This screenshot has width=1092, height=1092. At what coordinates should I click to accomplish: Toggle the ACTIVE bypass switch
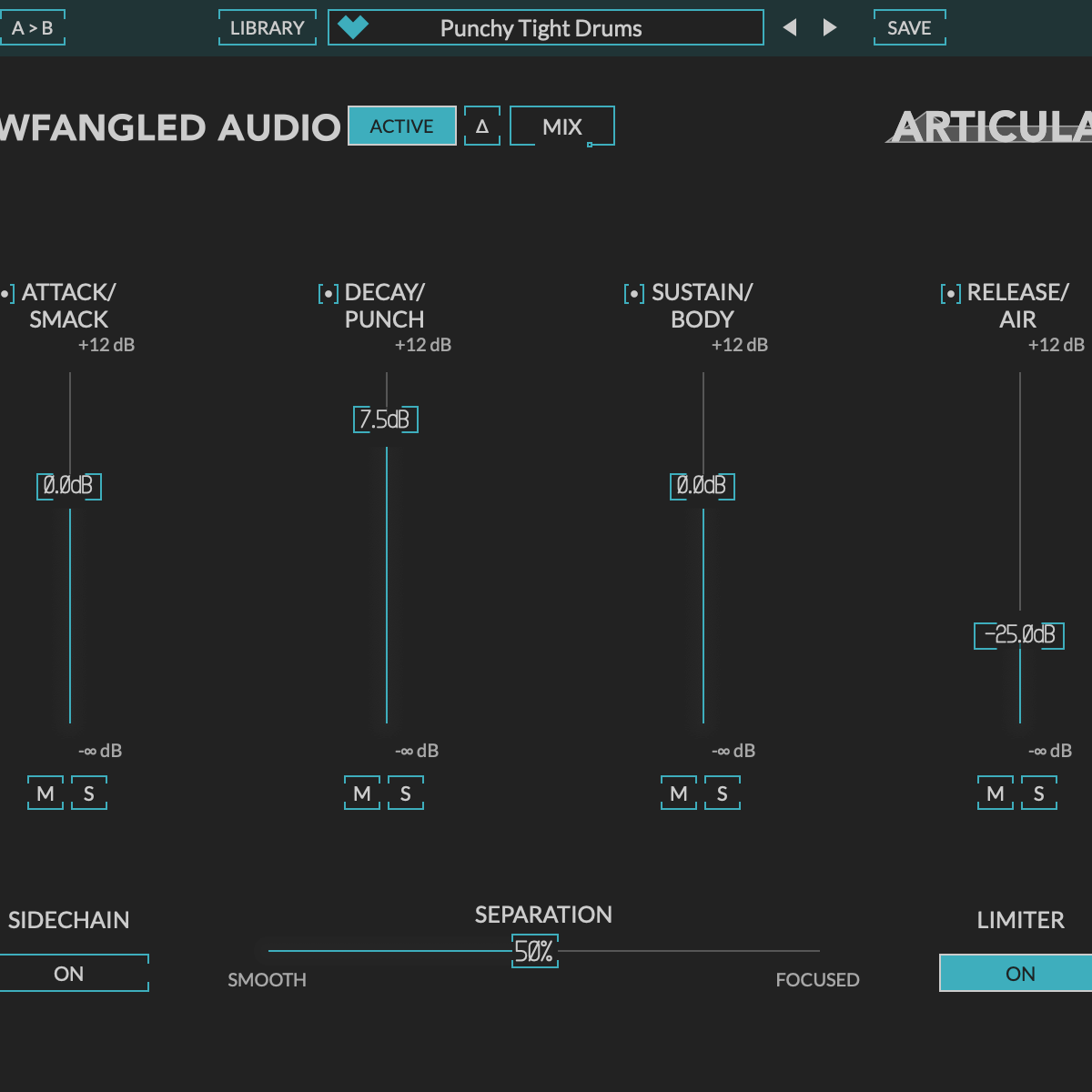[x=401, y=126]
